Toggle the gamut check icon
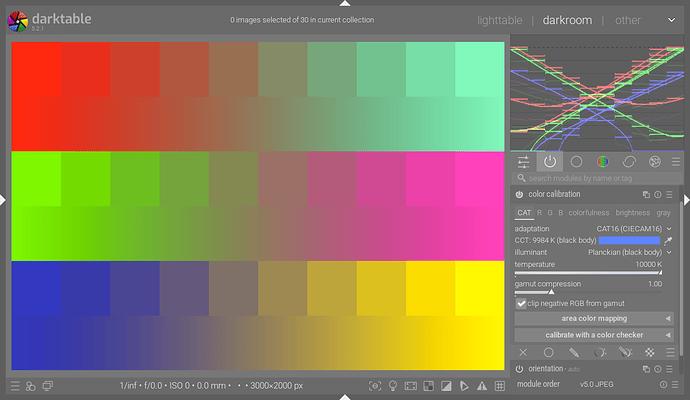This screenshot has height=400, width=690. click(x=481, y=386)
